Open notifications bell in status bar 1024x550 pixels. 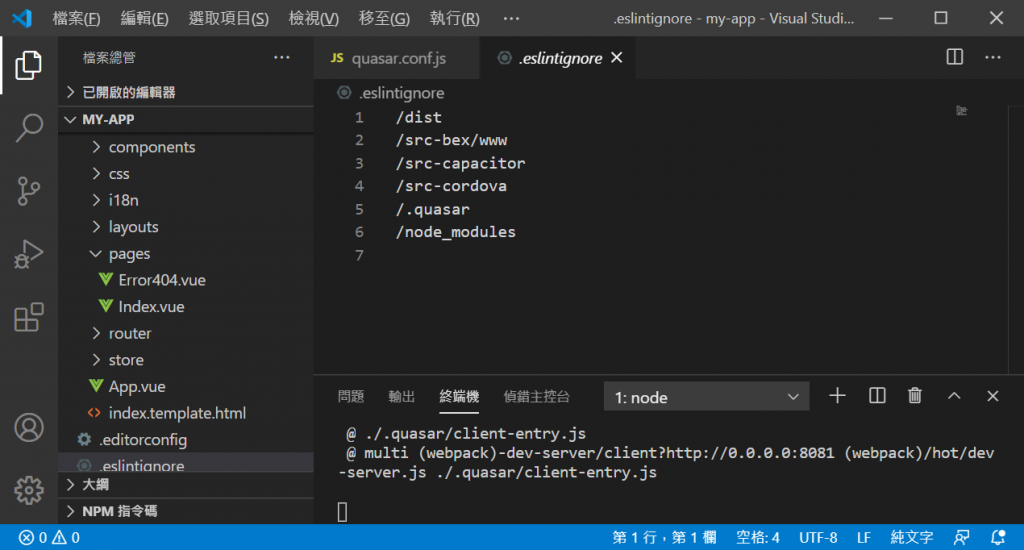pos(997,538)
